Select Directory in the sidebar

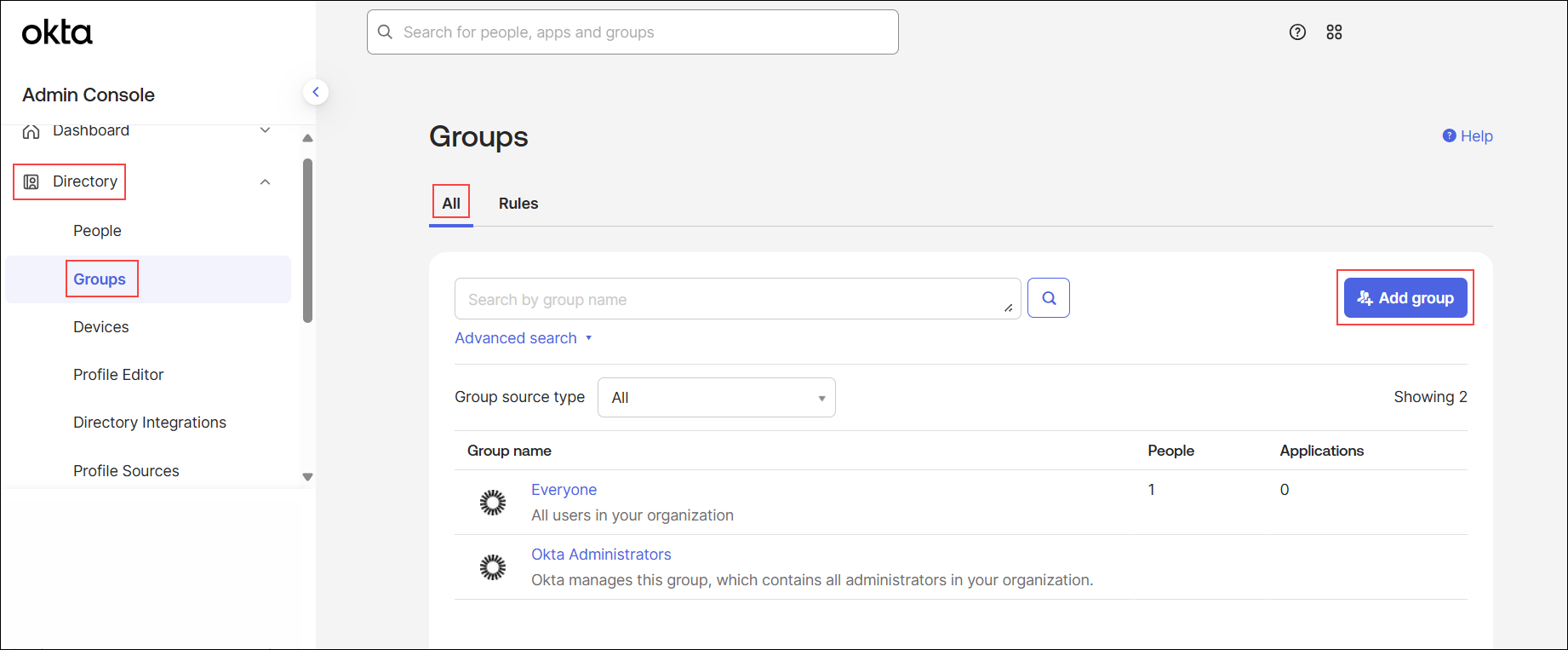(85, 181)
